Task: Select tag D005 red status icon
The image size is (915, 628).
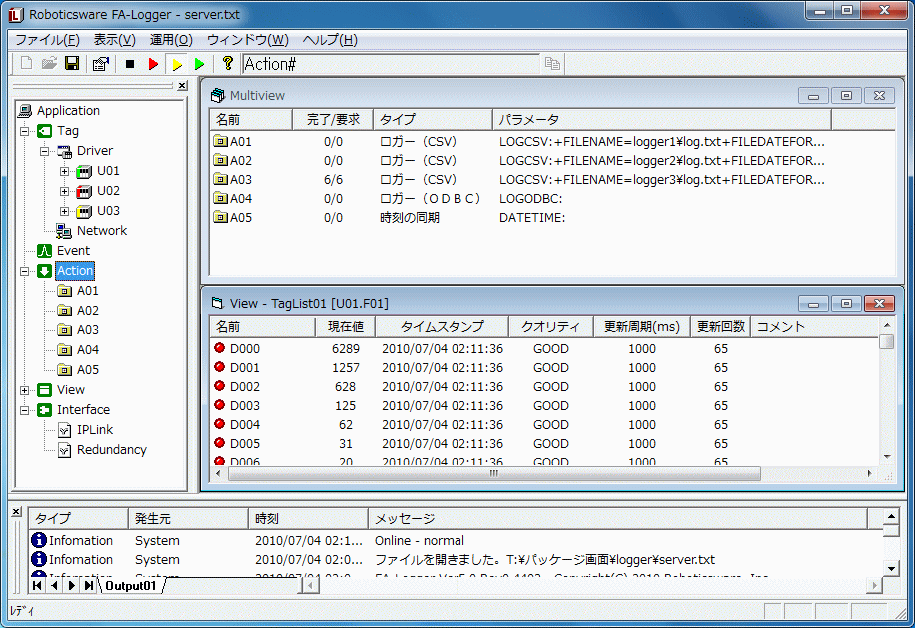Action: (x=219, y=442)
